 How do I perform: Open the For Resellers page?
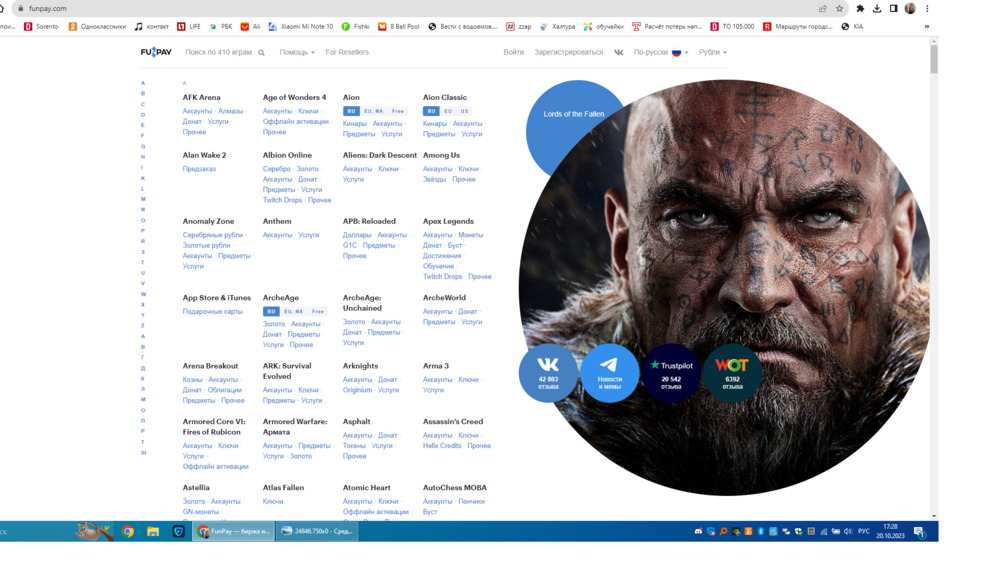point(347,52)
